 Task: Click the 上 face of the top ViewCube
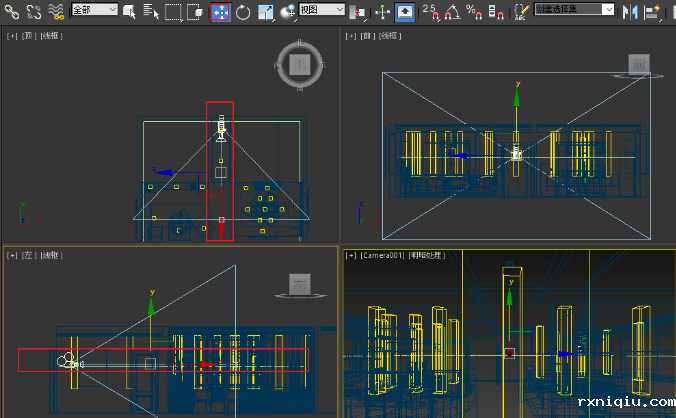point(300,65)
